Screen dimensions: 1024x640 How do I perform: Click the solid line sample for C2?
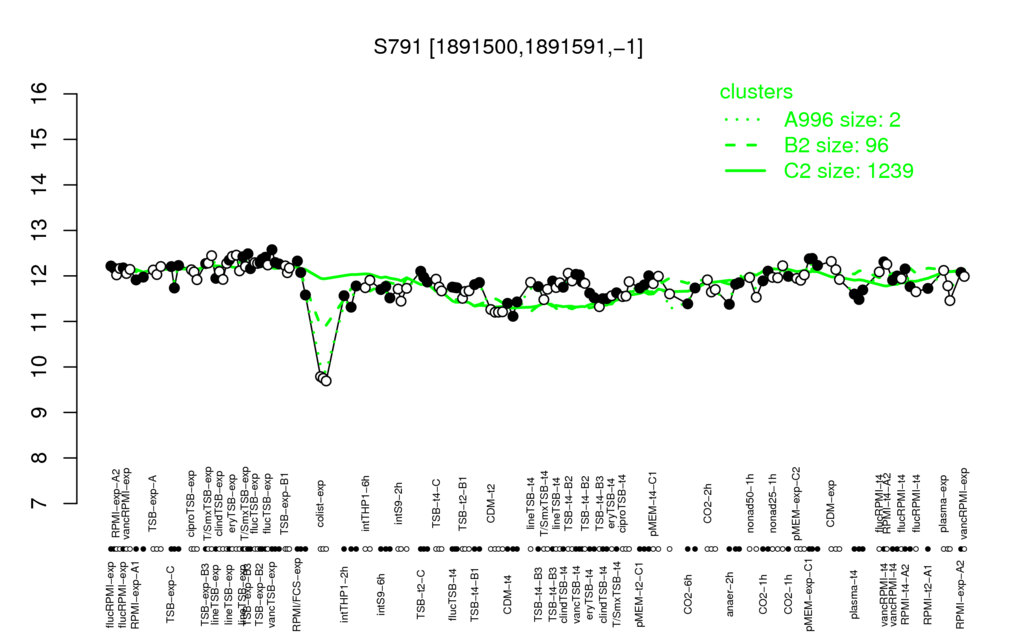[745, 171]
